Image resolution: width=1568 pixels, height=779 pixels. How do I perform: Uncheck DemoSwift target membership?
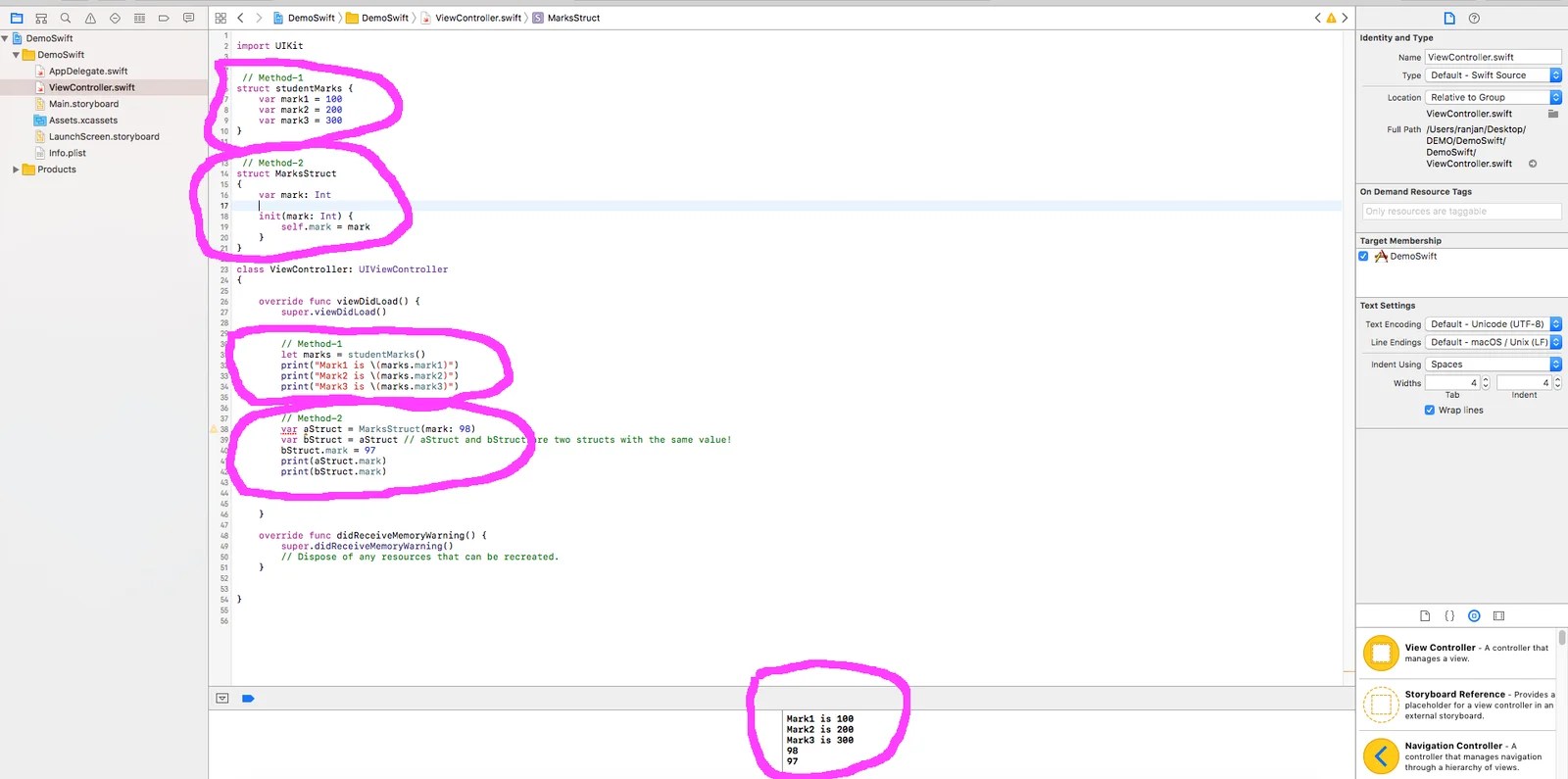pyautogui.click(x=1363, y=256)
